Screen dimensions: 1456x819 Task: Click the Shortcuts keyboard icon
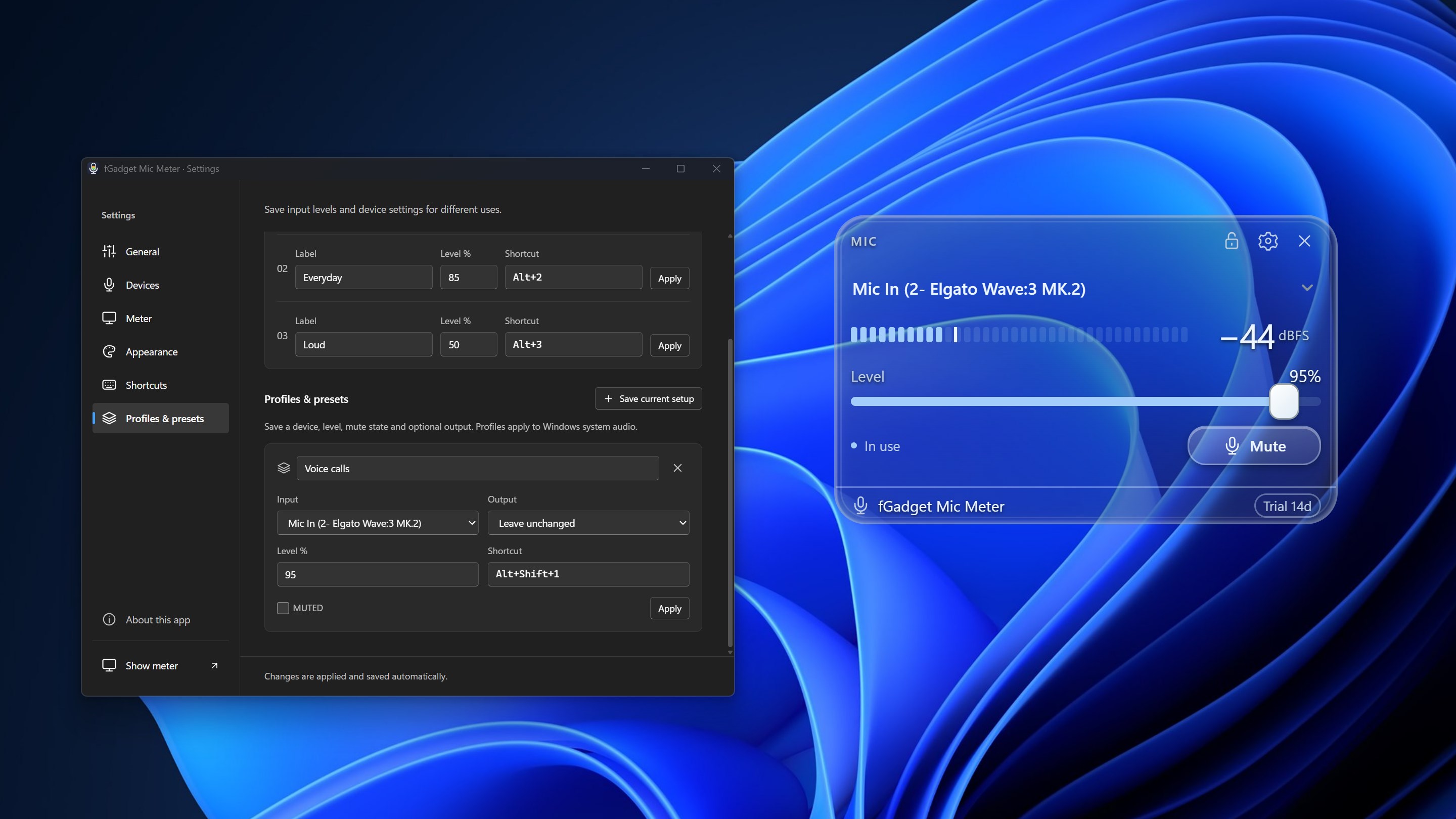point(109,384)
